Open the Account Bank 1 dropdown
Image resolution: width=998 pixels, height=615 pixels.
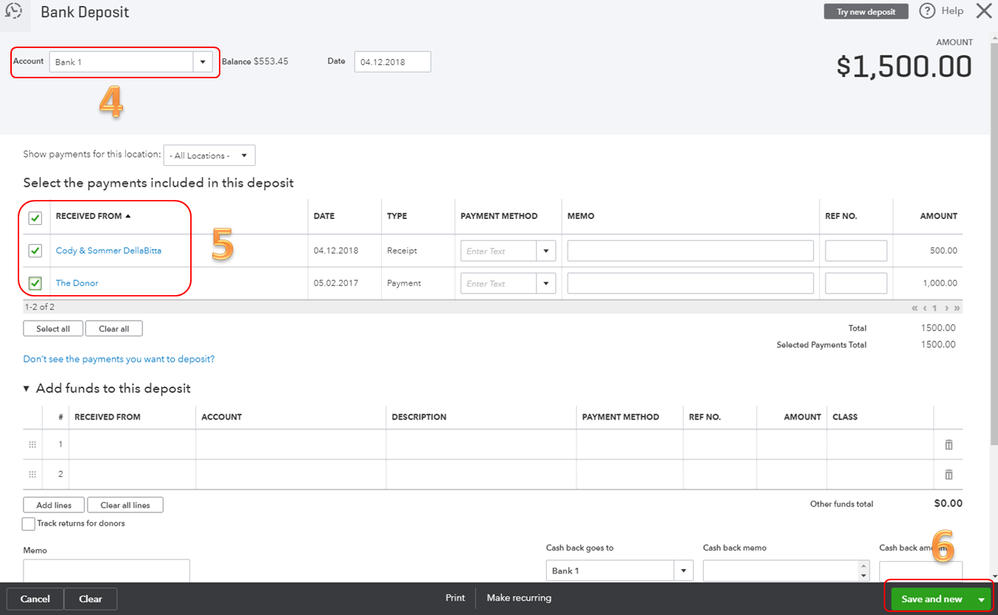tap(203, 62)
